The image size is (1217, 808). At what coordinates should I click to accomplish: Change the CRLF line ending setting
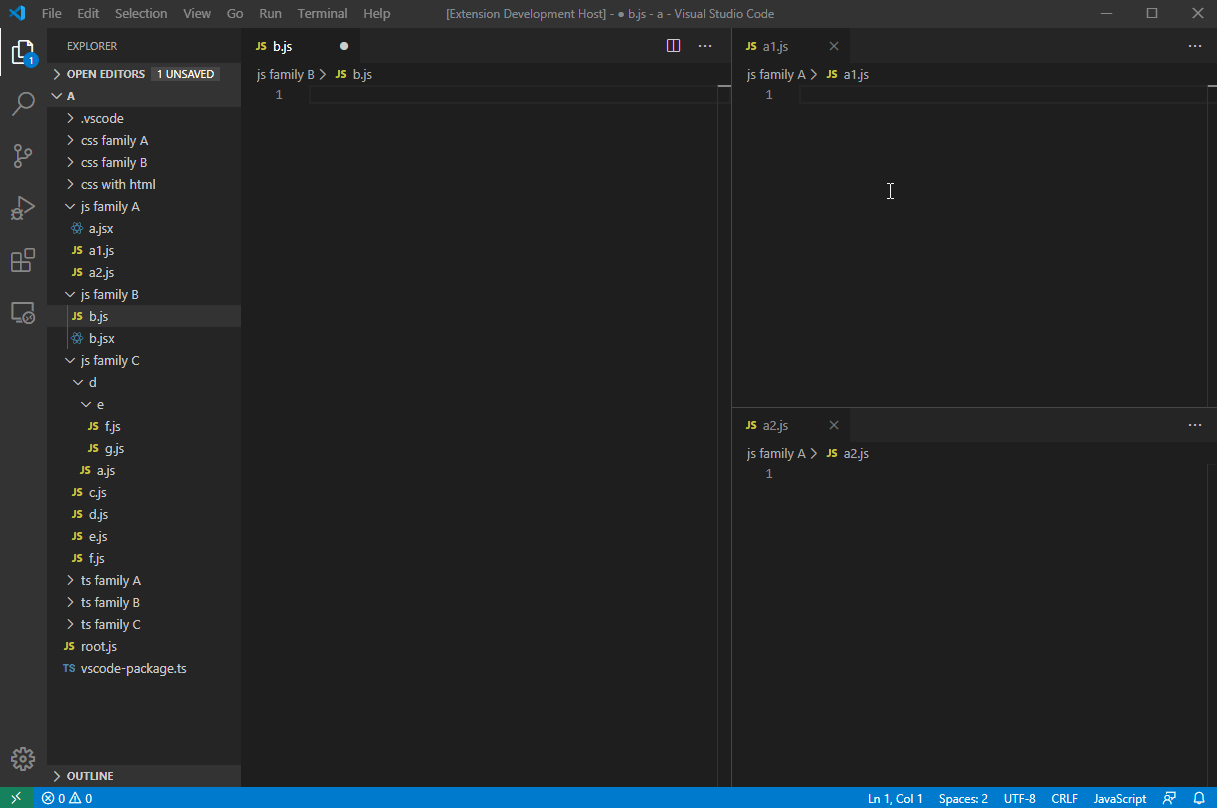1064,798
